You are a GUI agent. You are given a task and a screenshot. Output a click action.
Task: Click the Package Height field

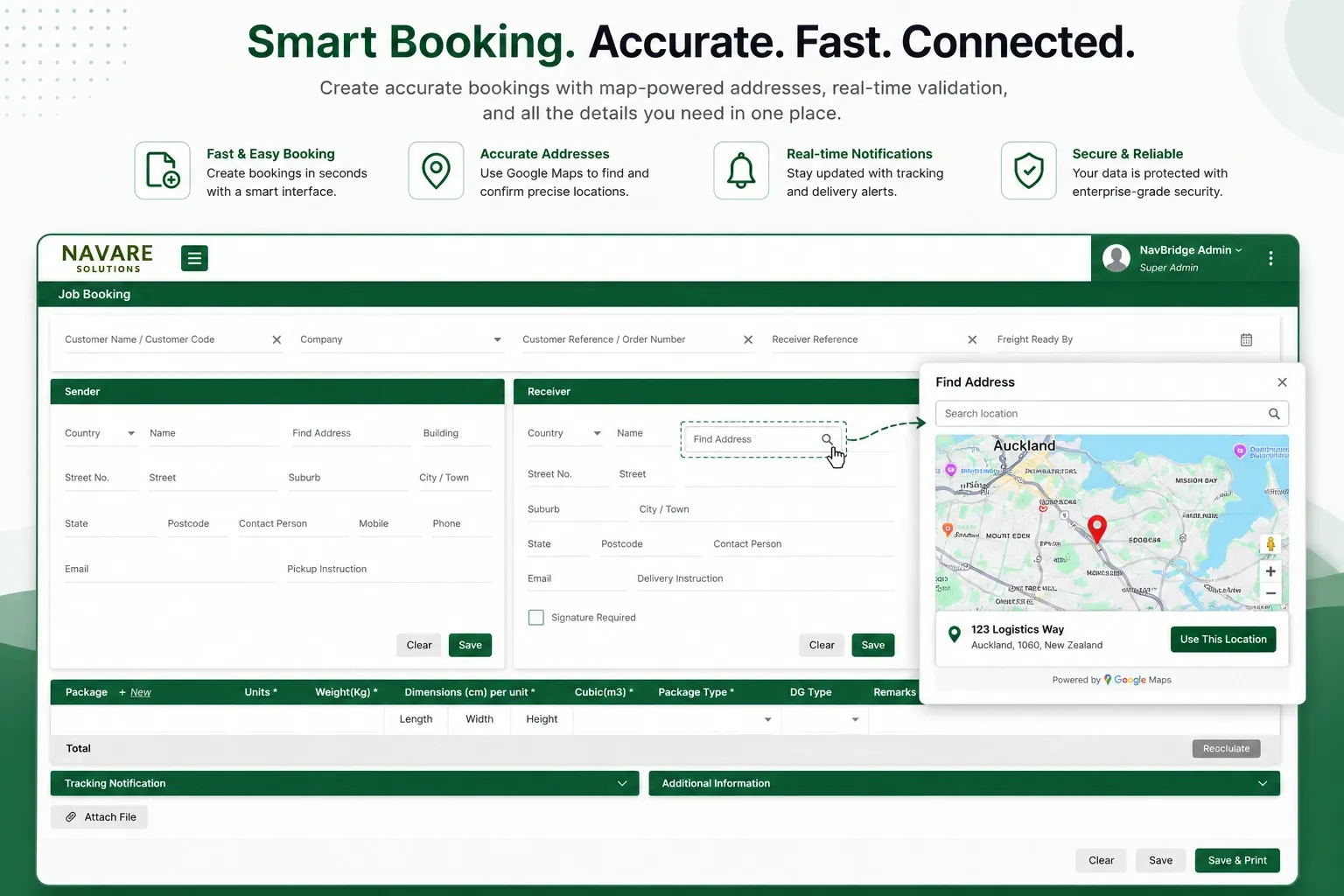coord(542,719)
